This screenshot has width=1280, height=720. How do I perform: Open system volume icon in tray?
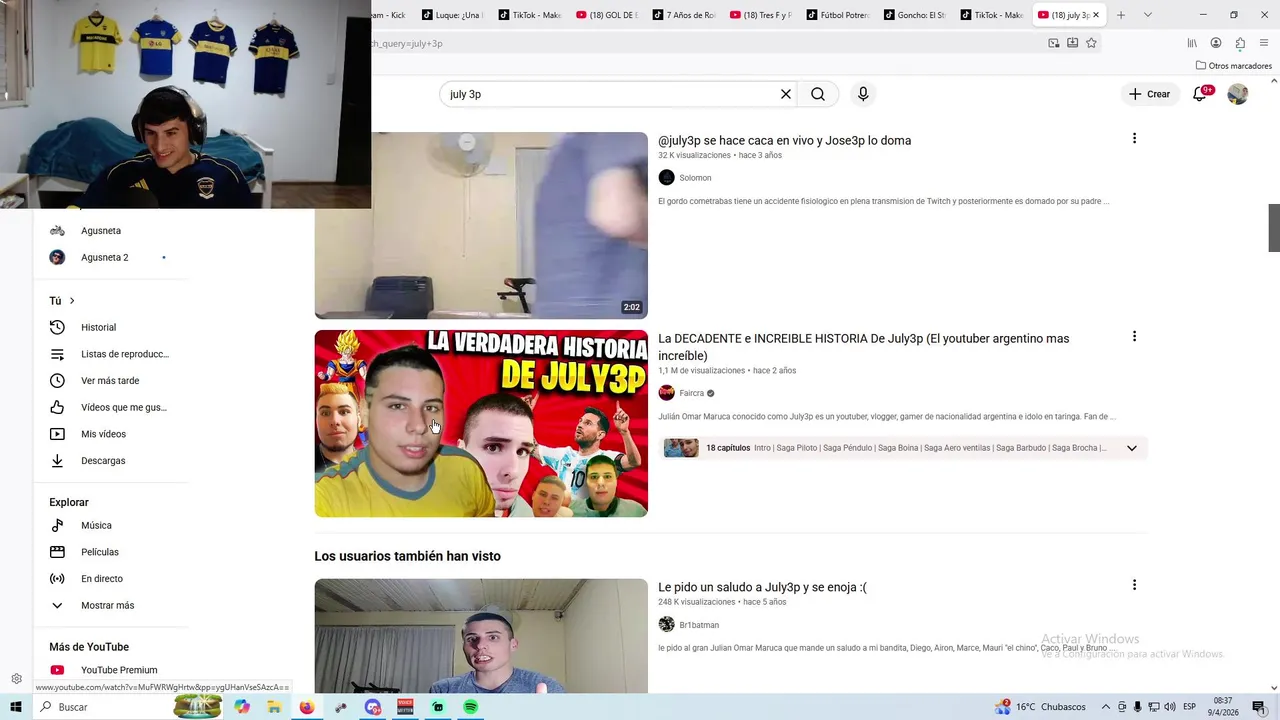coord(1169,707)
